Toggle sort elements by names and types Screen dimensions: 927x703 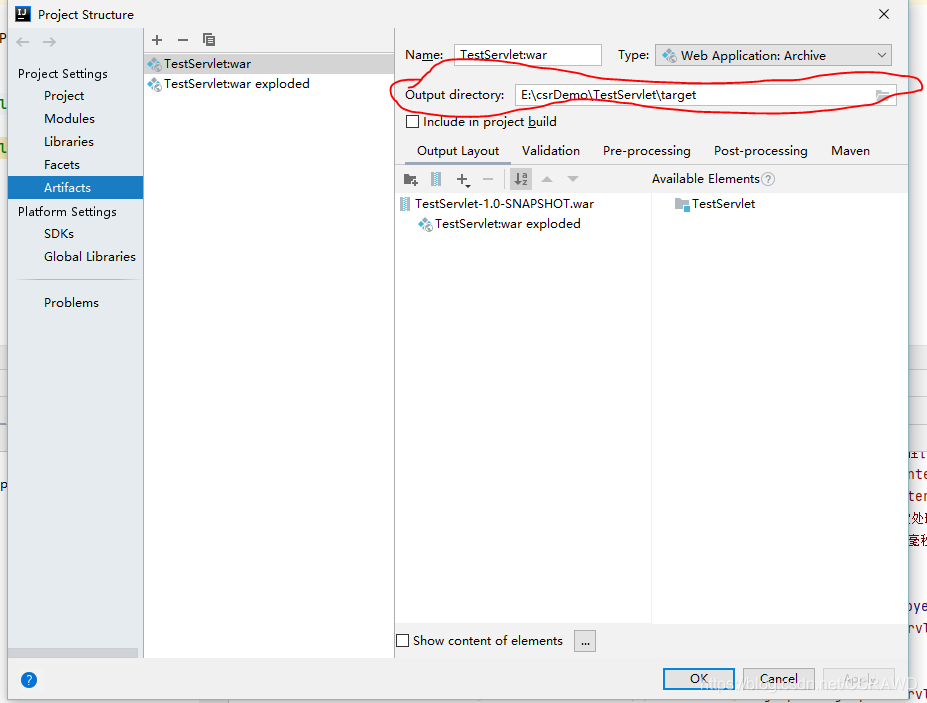pos(521,179)
